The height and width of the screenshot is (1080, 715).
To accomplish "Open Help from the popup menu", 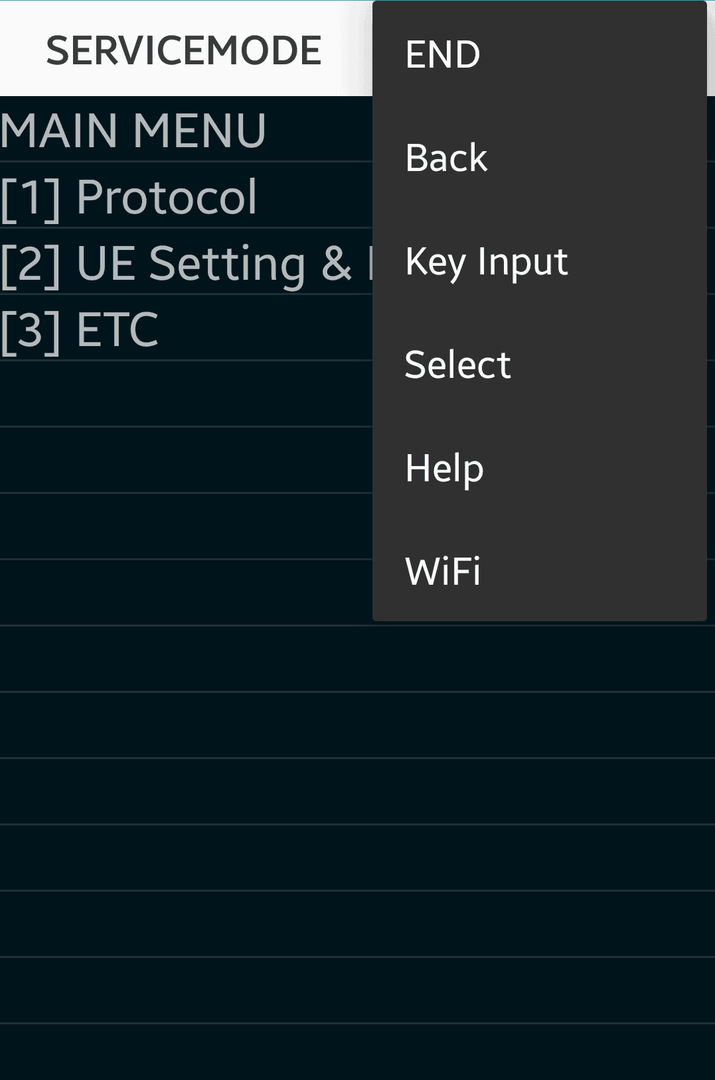I will click(x=539, y=468).
